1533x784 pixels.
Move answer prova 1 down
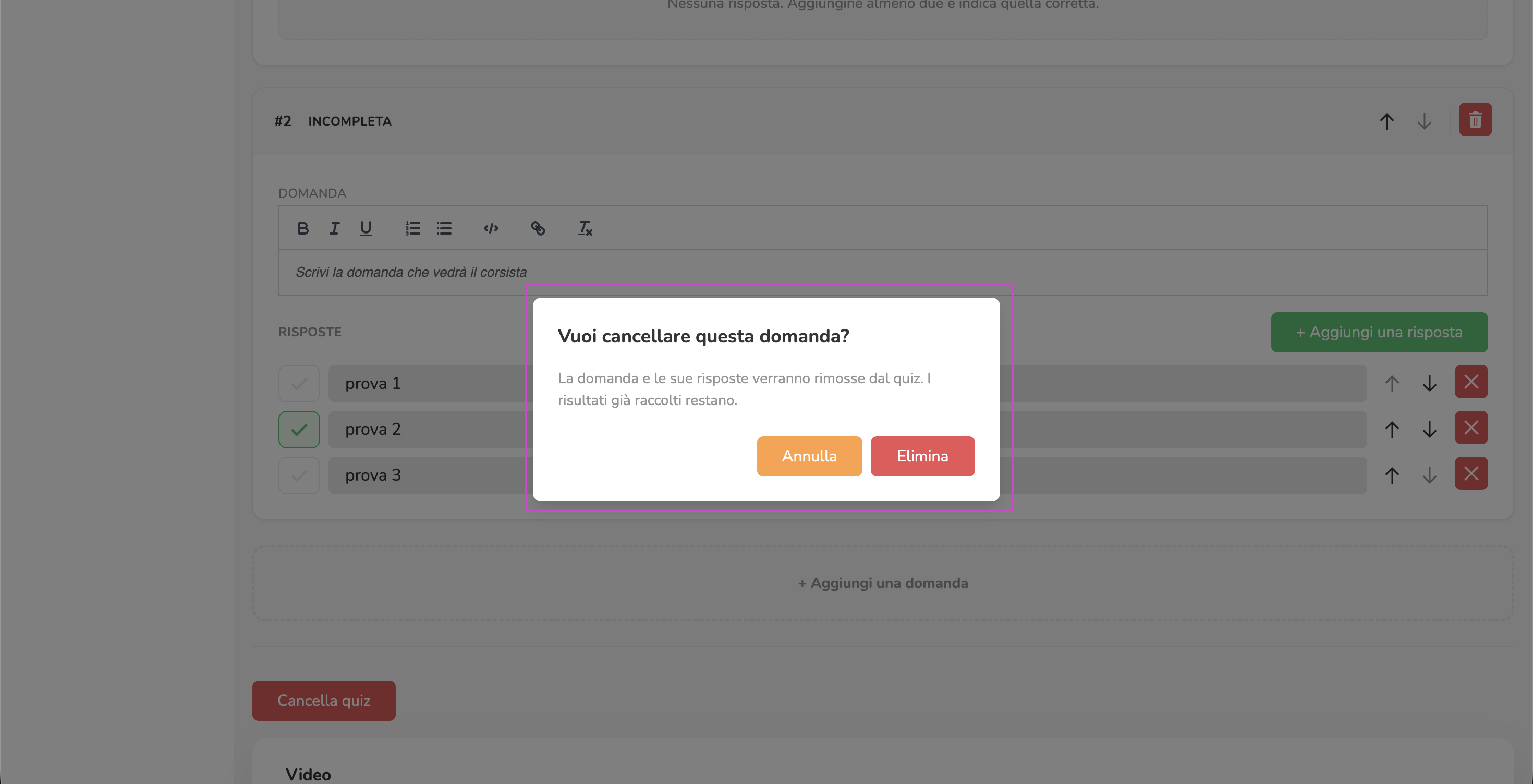click(x=1429, y=384)
